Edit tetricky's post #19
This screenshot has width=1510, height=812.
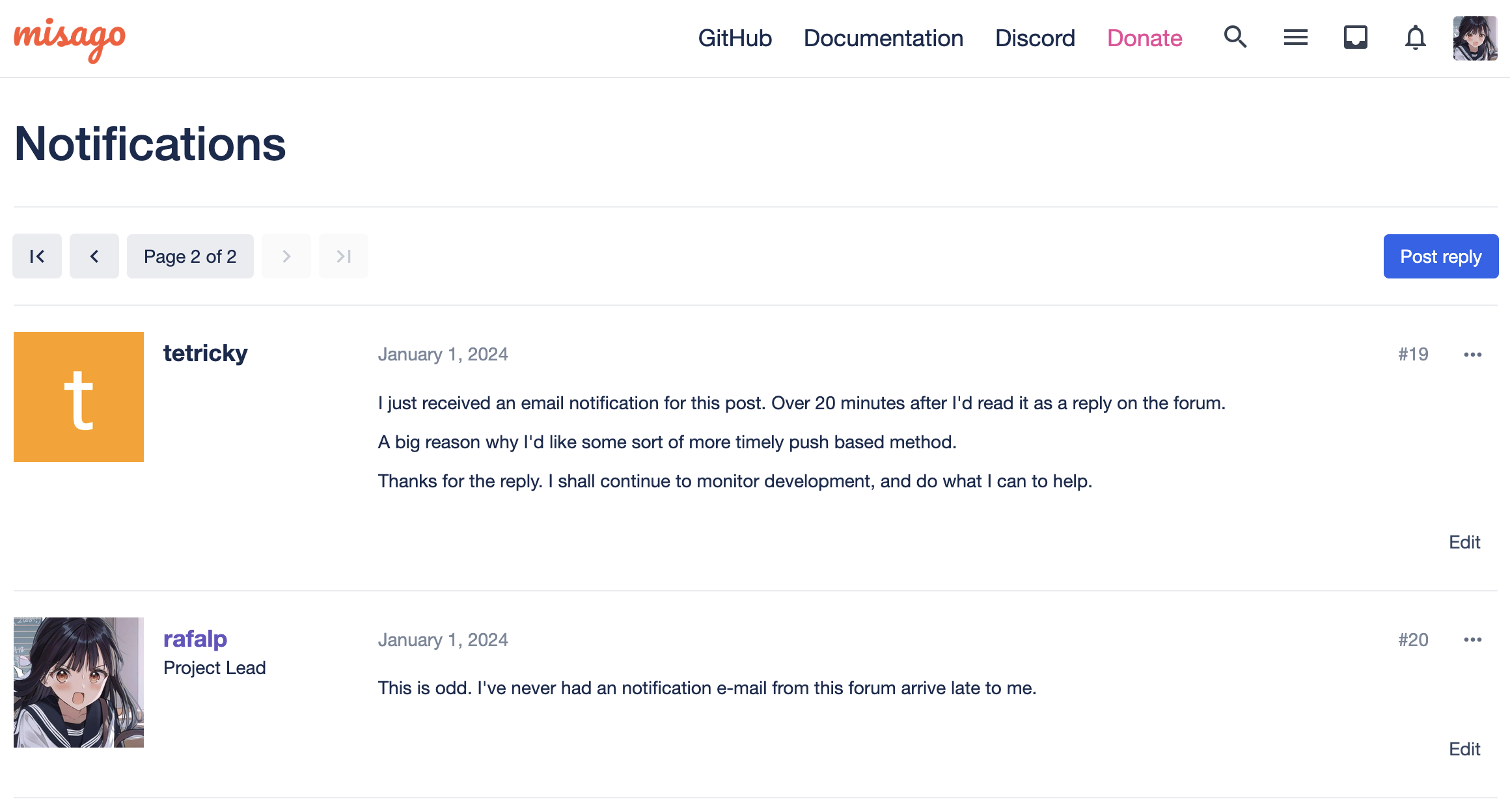[1464, 543]
